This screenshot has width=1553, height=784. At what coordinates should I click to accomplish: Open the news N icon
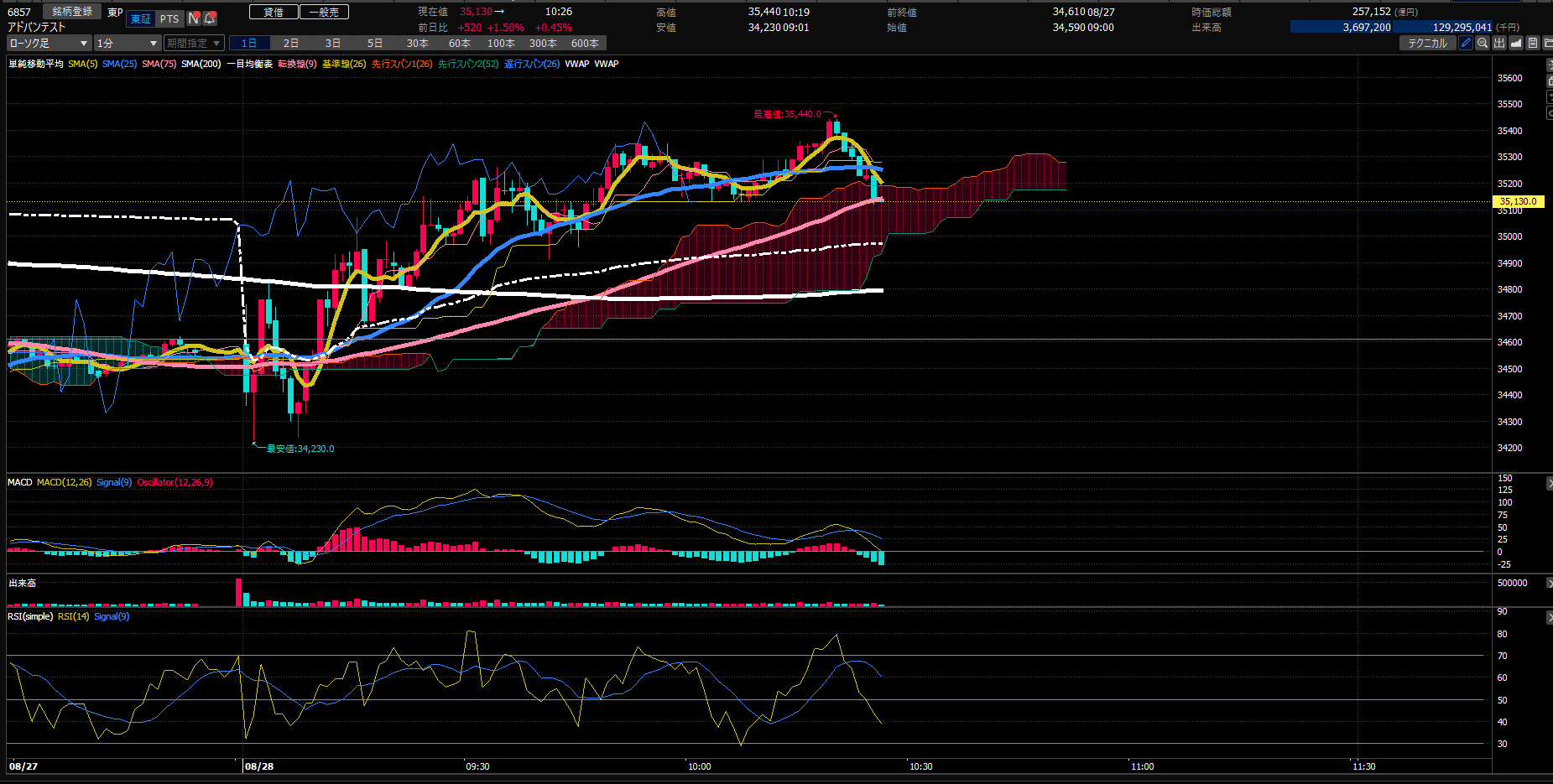point(194,18)
